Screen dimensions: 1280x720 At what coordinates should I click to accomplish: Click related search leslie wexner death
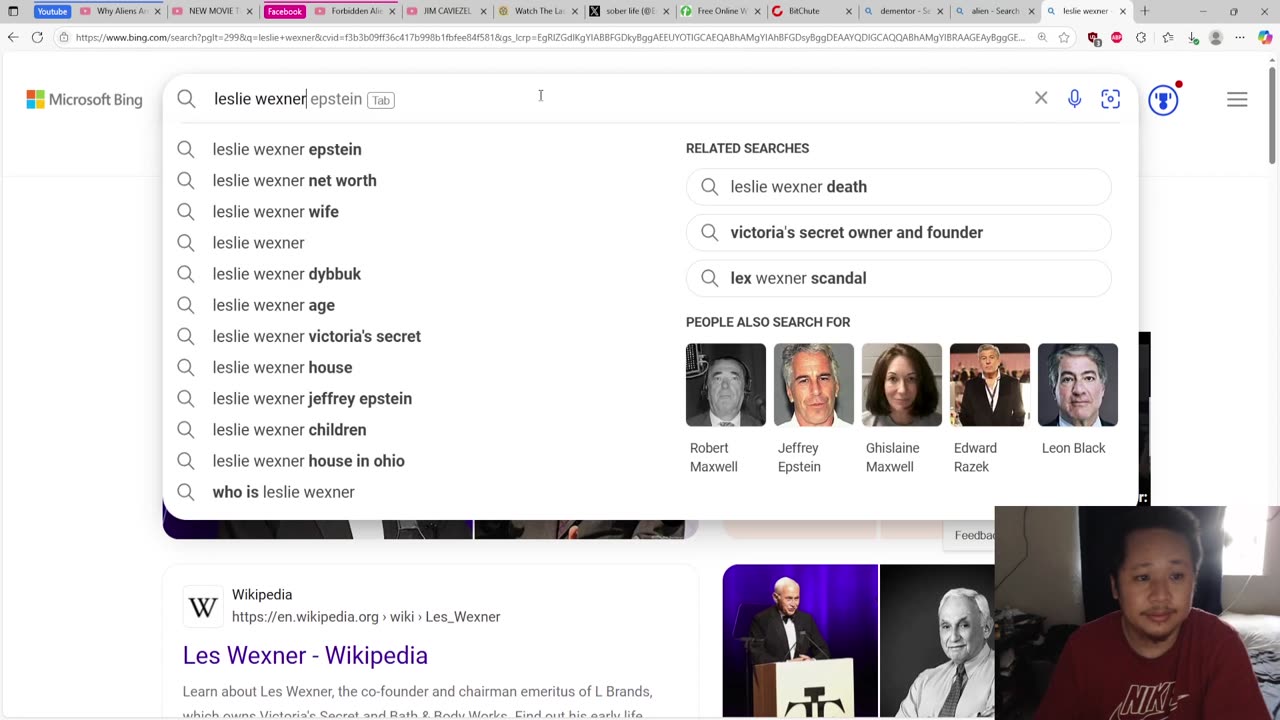(898, 187)
